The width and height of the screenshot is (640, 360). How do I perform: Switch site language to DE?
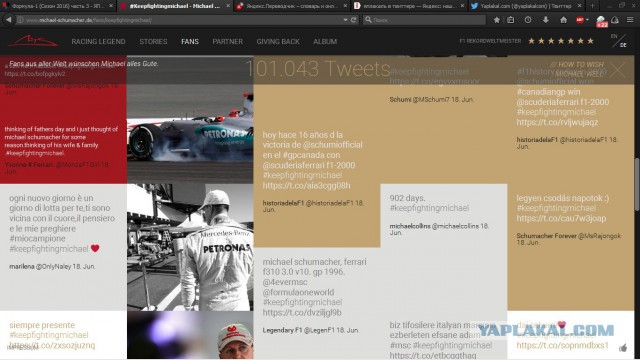point(623,45)
